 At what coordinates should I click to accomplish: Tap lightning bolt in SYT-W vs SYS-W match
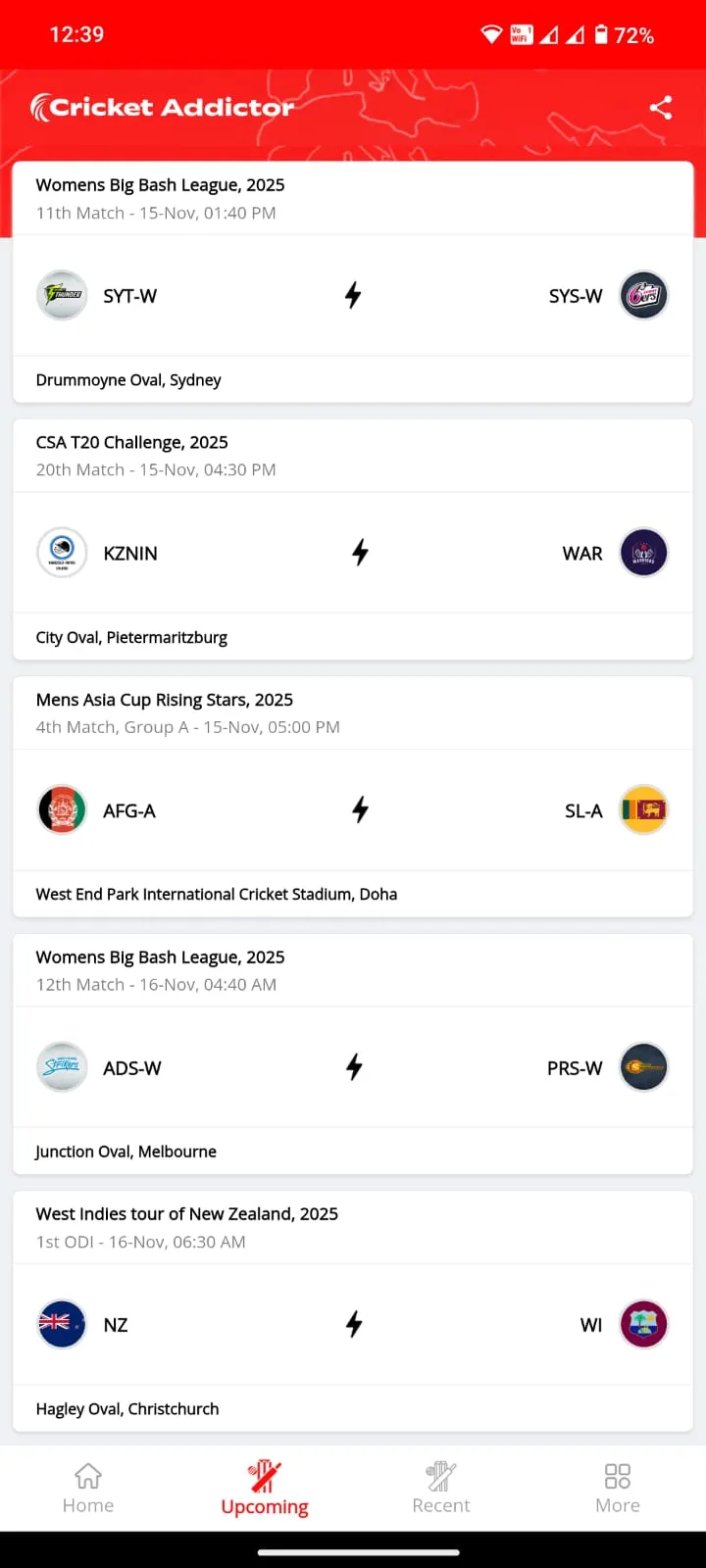[353, 295]
